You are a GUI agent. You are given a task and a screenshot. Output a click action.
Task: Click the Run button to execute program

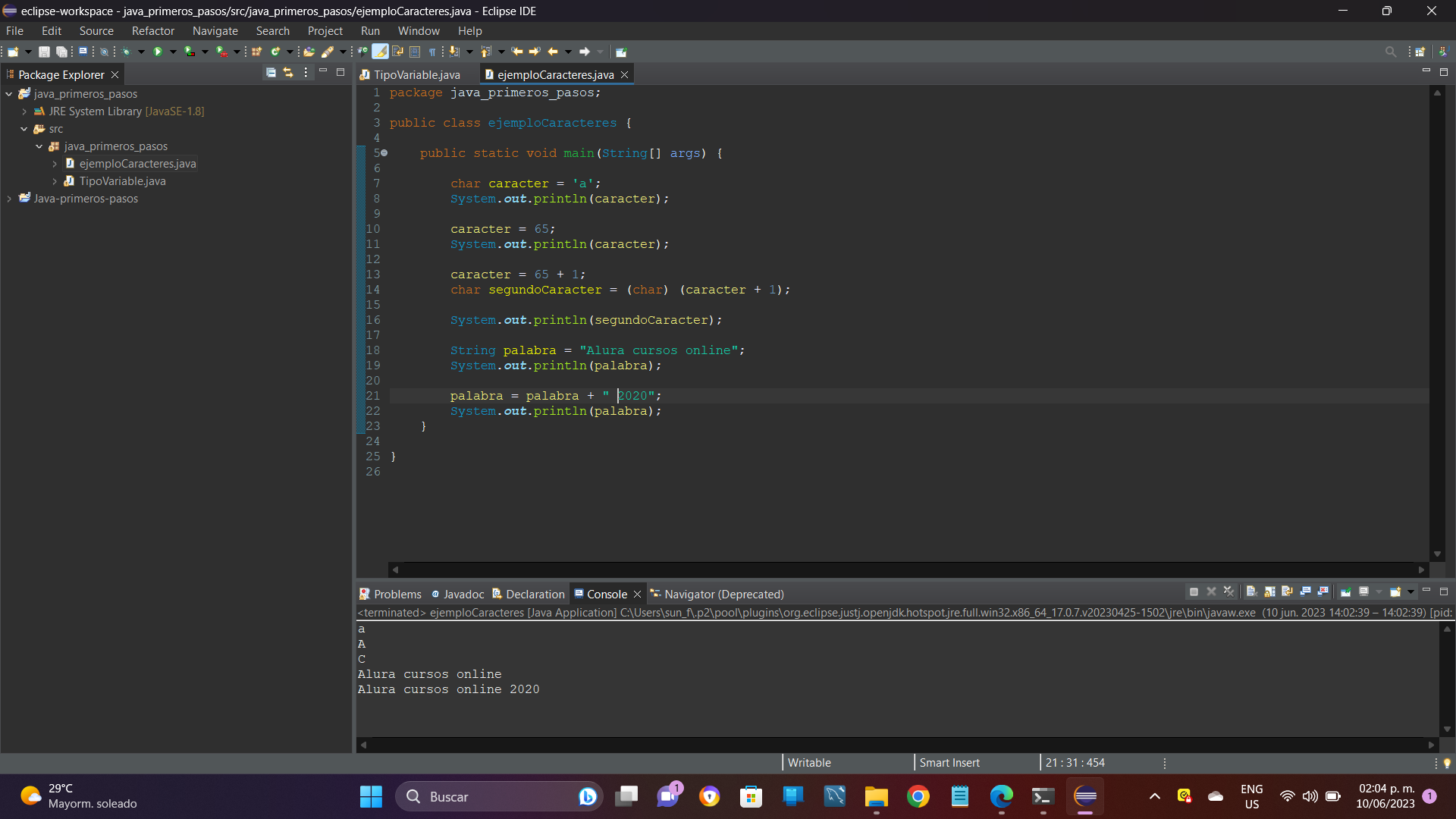tap(159, 51)
